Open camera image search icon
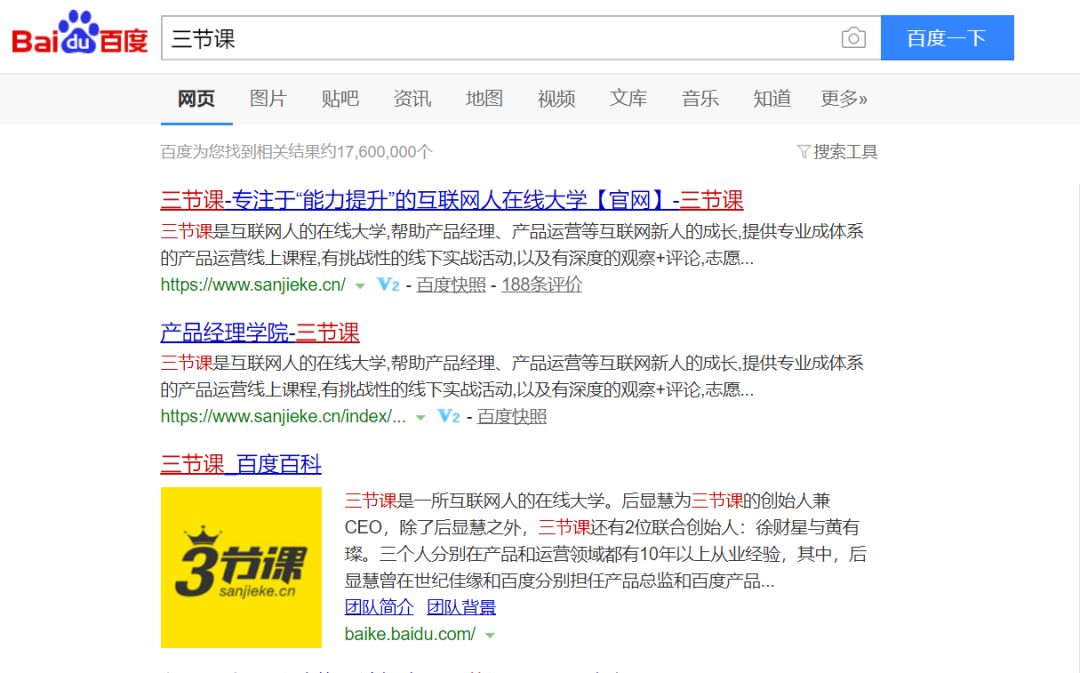This screenshot has width=1080, height=673. pyautogui.click(x=853, y=38)
